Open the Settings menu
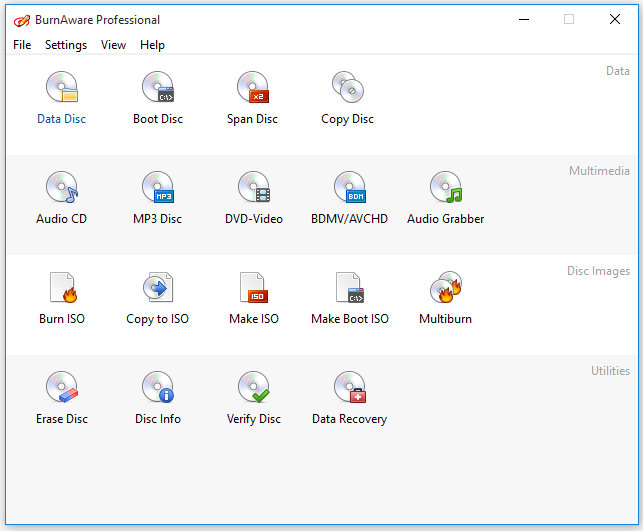 click(x=66, y=45)
